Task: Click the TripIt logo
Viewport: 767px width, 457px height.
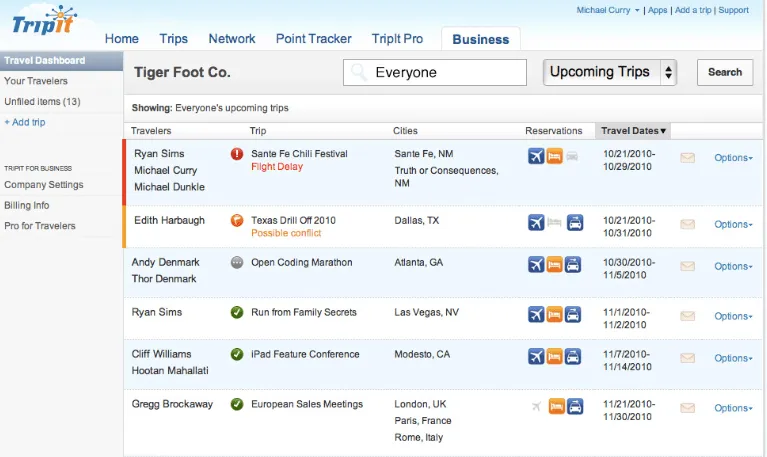Action: point(45,21)
